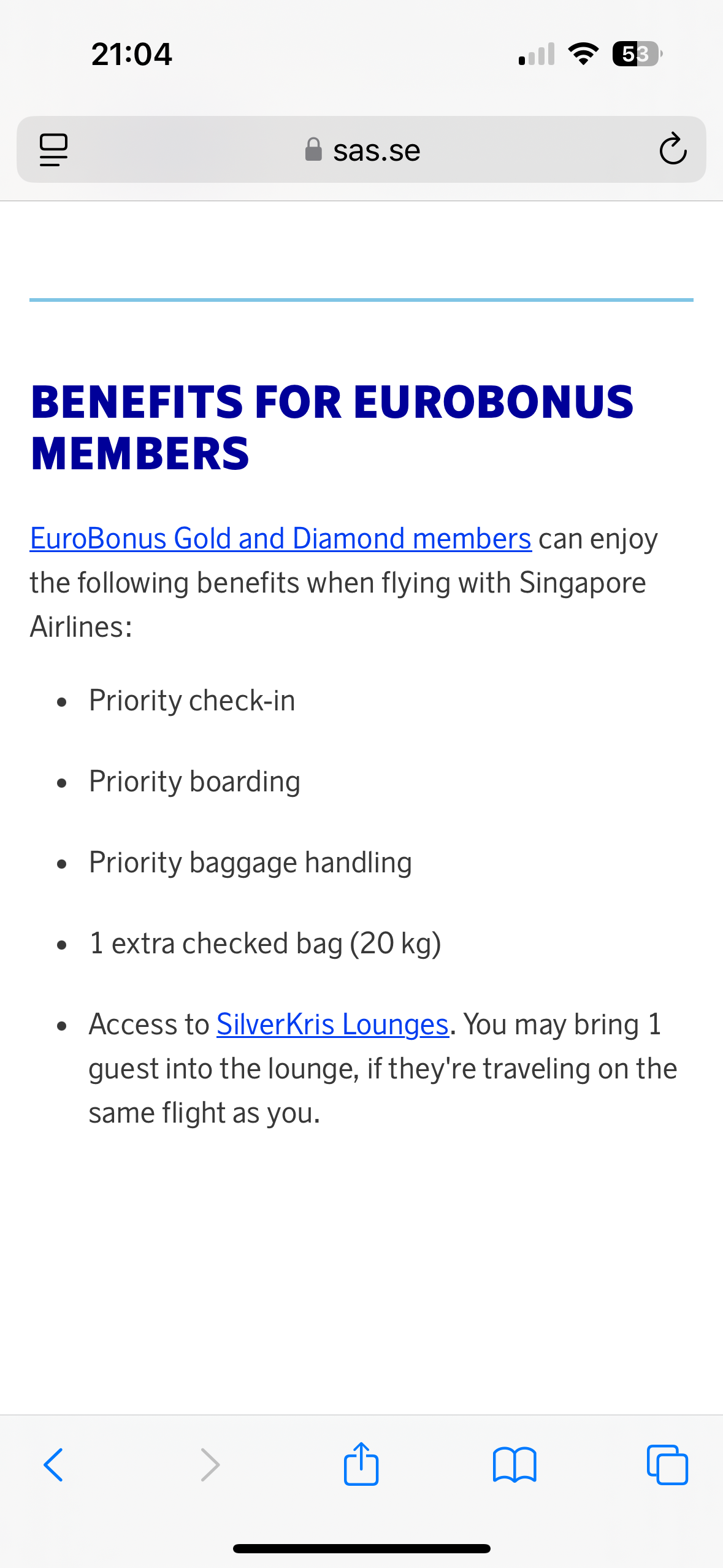Tap the forward navigation arrow
The width and height of the screenshot is (723, 1568).
coord(210,1465)
